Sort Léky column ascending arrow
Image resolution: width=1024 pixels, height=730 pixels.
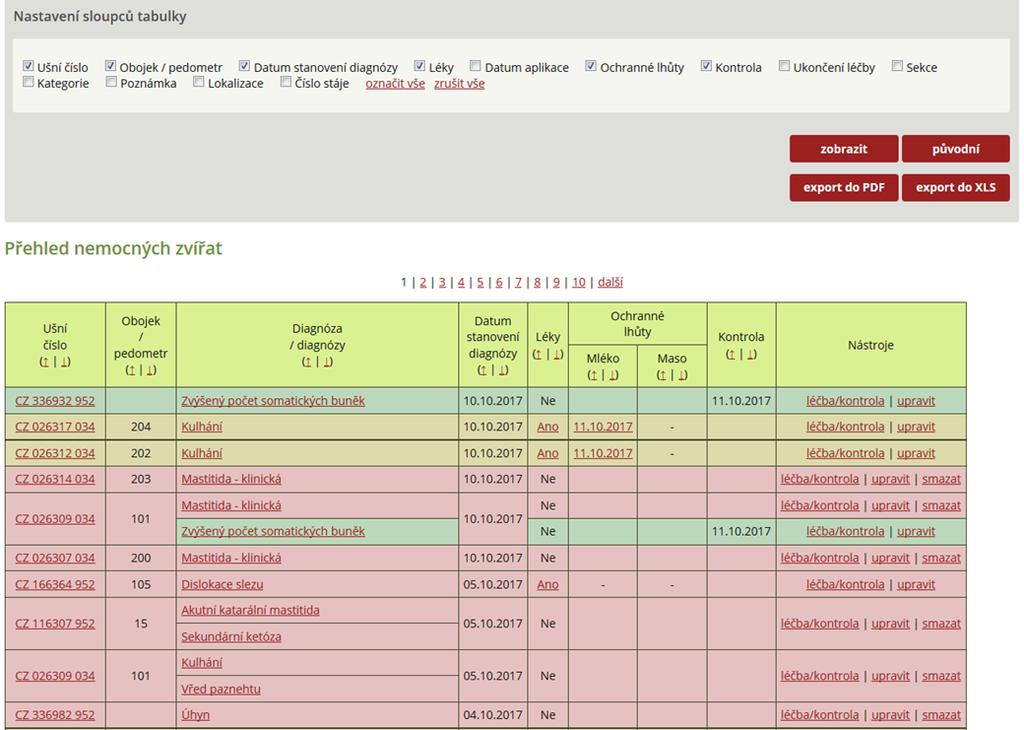click(538, 355)
